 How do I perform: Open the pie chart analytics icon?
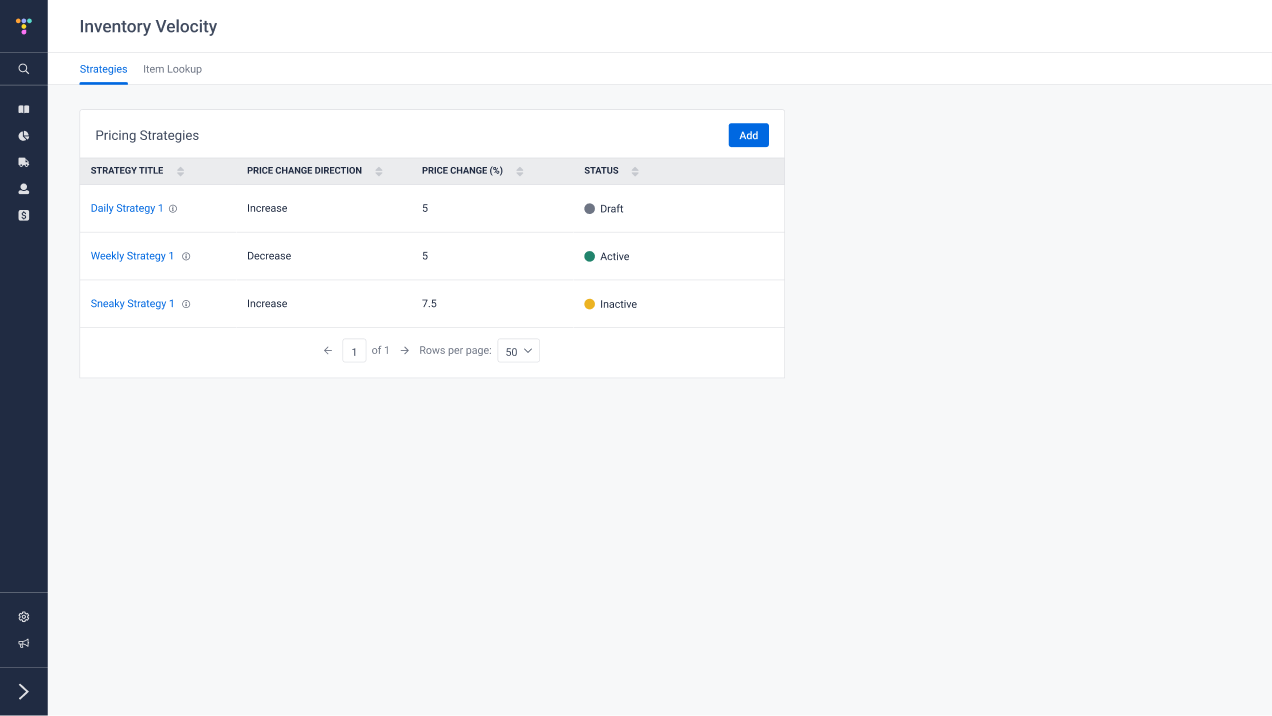[x=24, y=136]
